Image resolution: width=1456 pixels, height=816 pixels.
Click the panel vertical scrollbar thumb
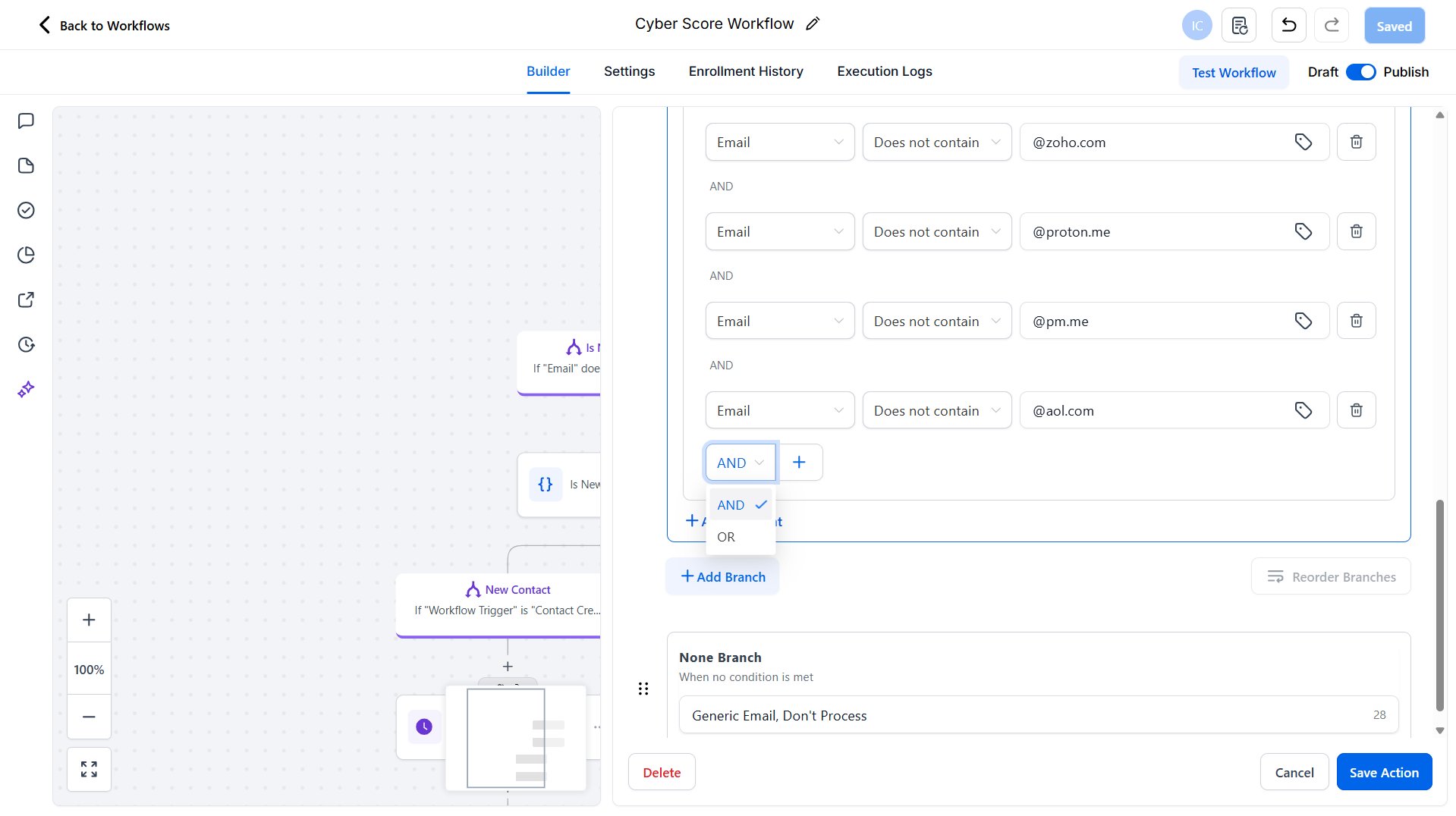(1439, 605)
